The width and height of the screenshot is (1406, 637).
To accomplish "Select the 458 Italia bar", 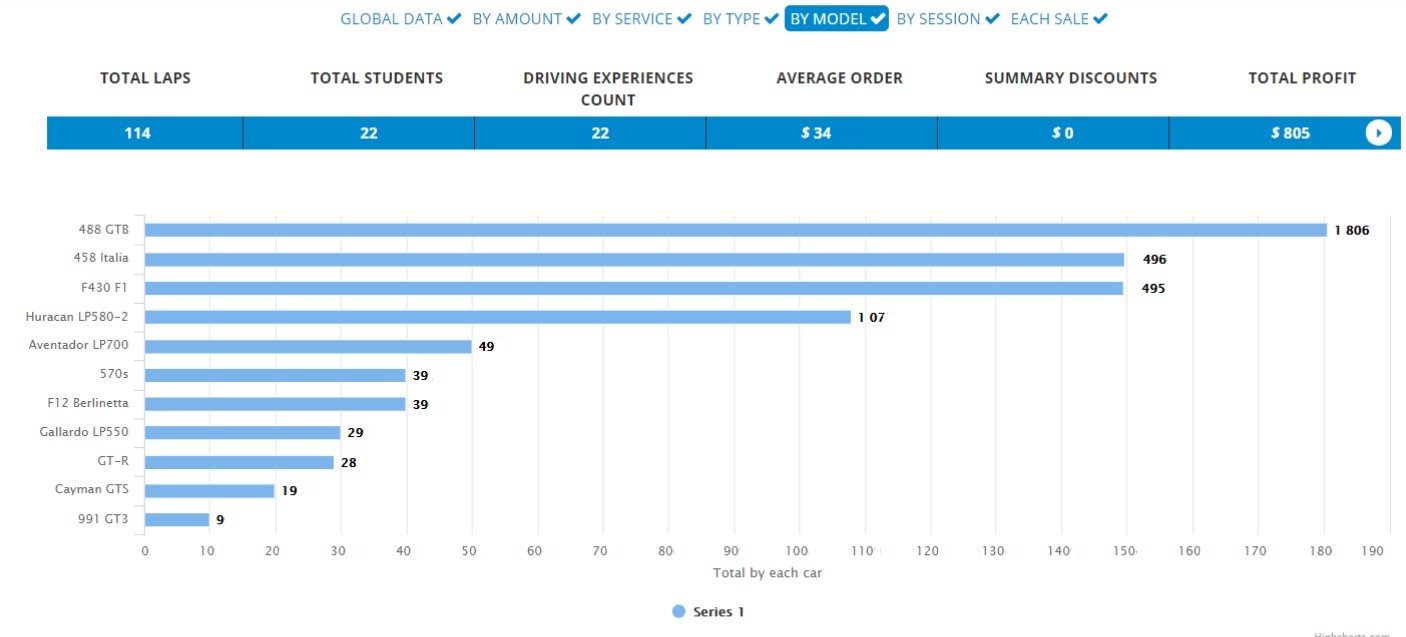I will [x=634, y=259].
